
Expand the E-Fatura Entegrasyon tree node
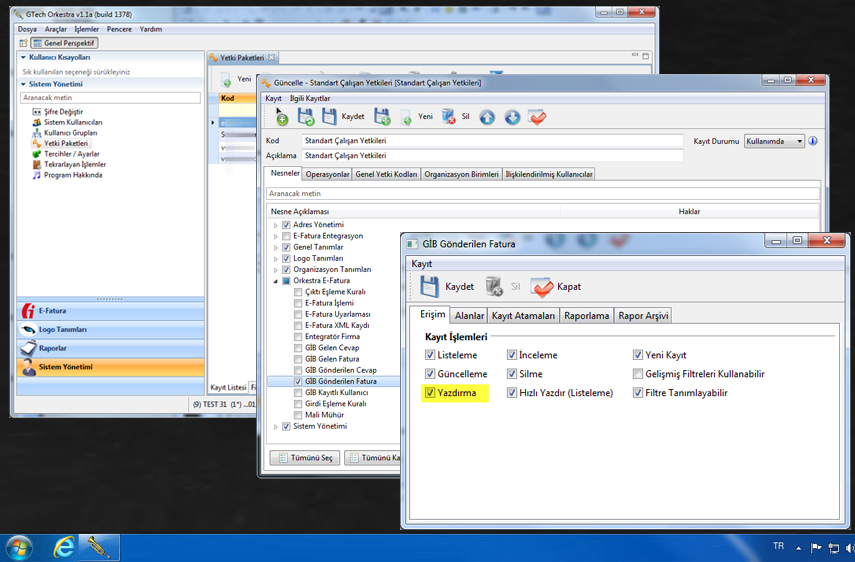[x=275, y=236]
